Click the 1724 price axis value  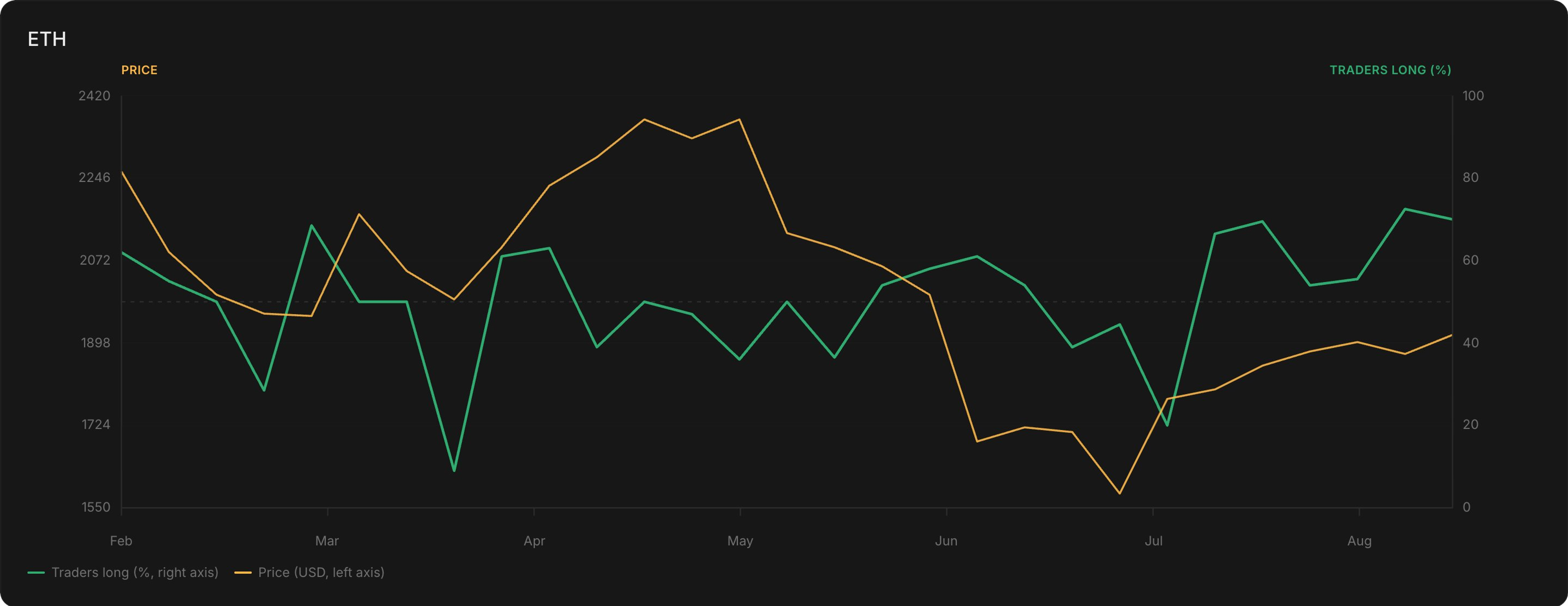[x=96, y=424]
